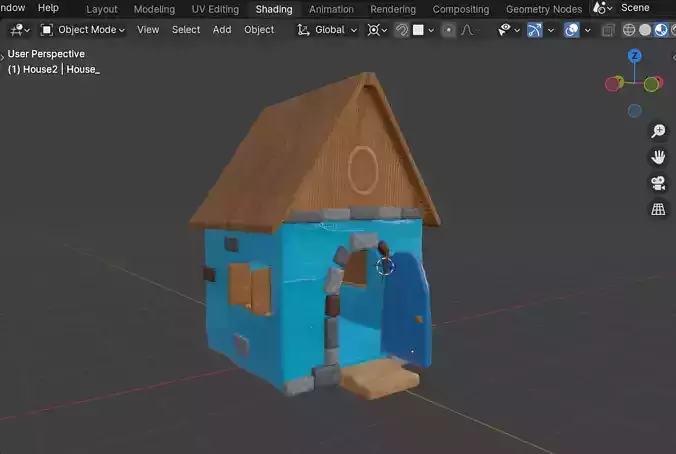Click the "User Perspective" viewport label
Screen dimensions: 676x454
[x=46, y=54]
